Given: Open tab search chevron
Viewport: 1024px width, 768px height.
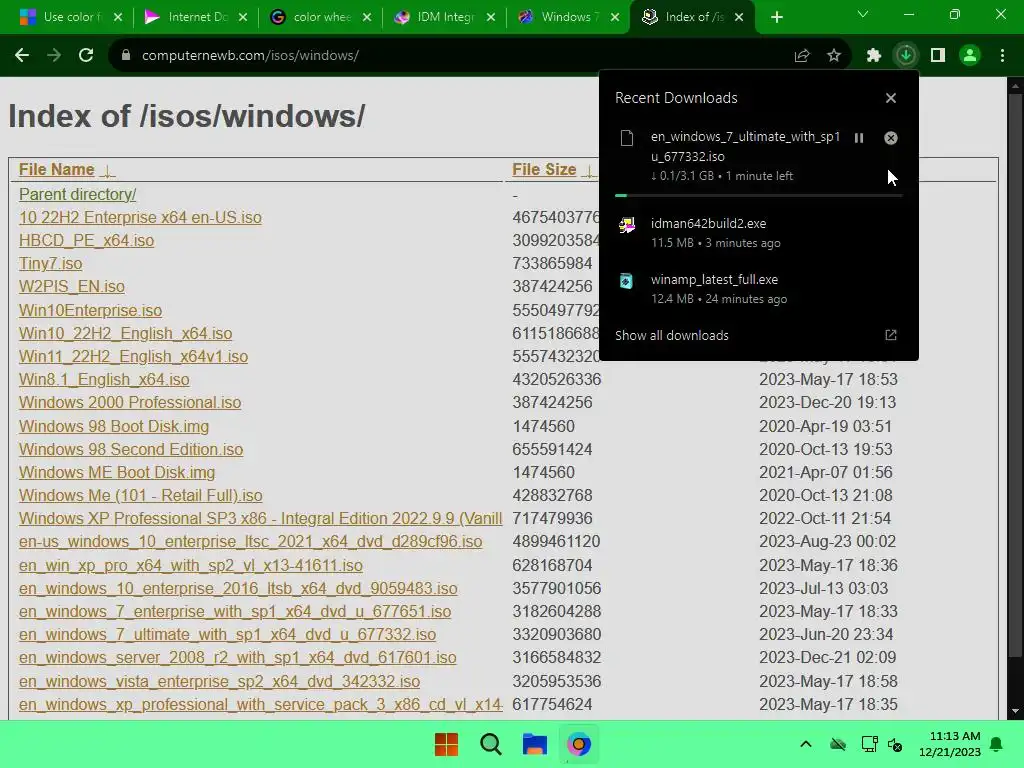Looking at the screenshot, I should (863, 14).
